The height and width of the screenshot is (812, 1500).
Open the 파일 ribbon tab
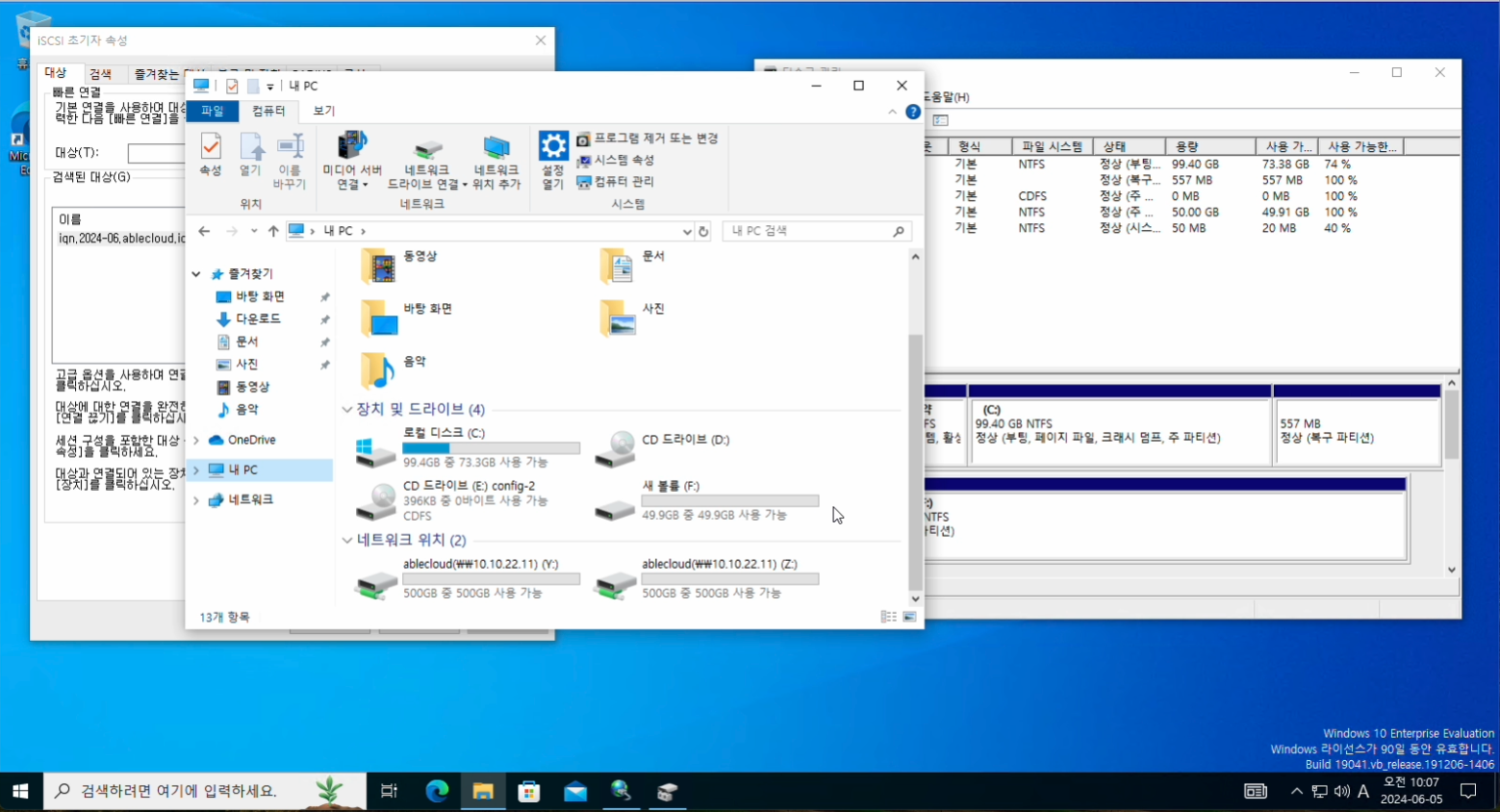tap(212, 111)
